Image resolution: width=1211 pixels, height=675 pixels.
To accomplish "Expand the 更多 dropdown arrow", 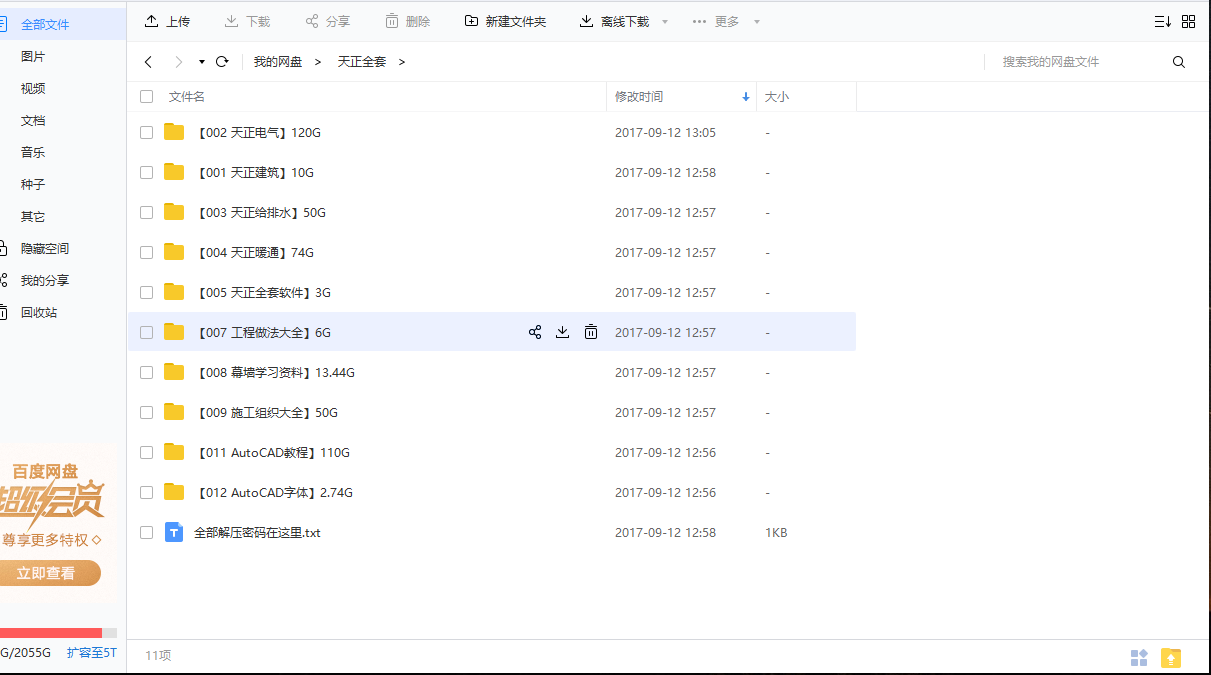I will point(756,22).
